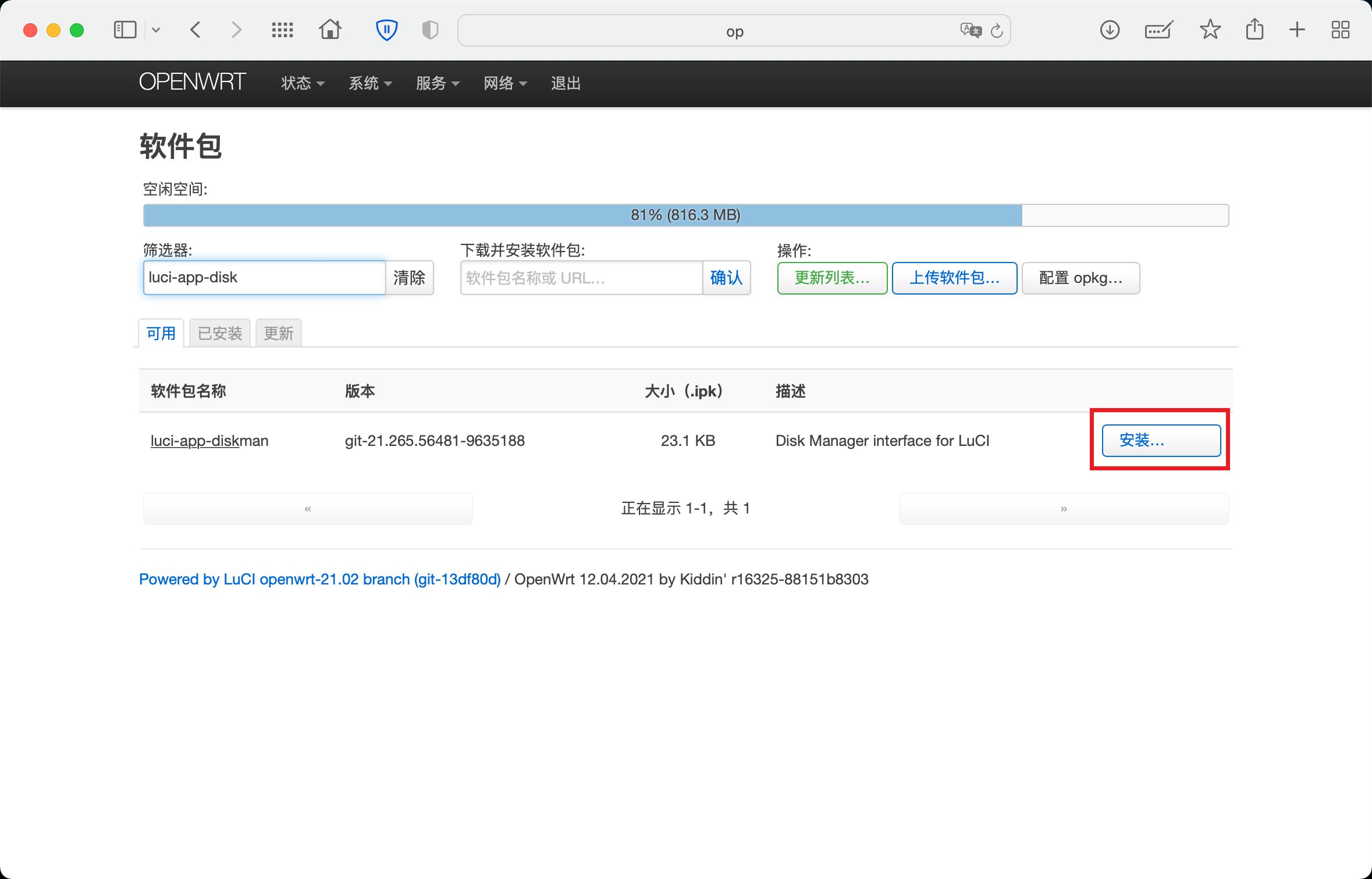The height and width of the screenshot is (879, 1372).
Task: Expand the 网络 menu
Action: 505,83
